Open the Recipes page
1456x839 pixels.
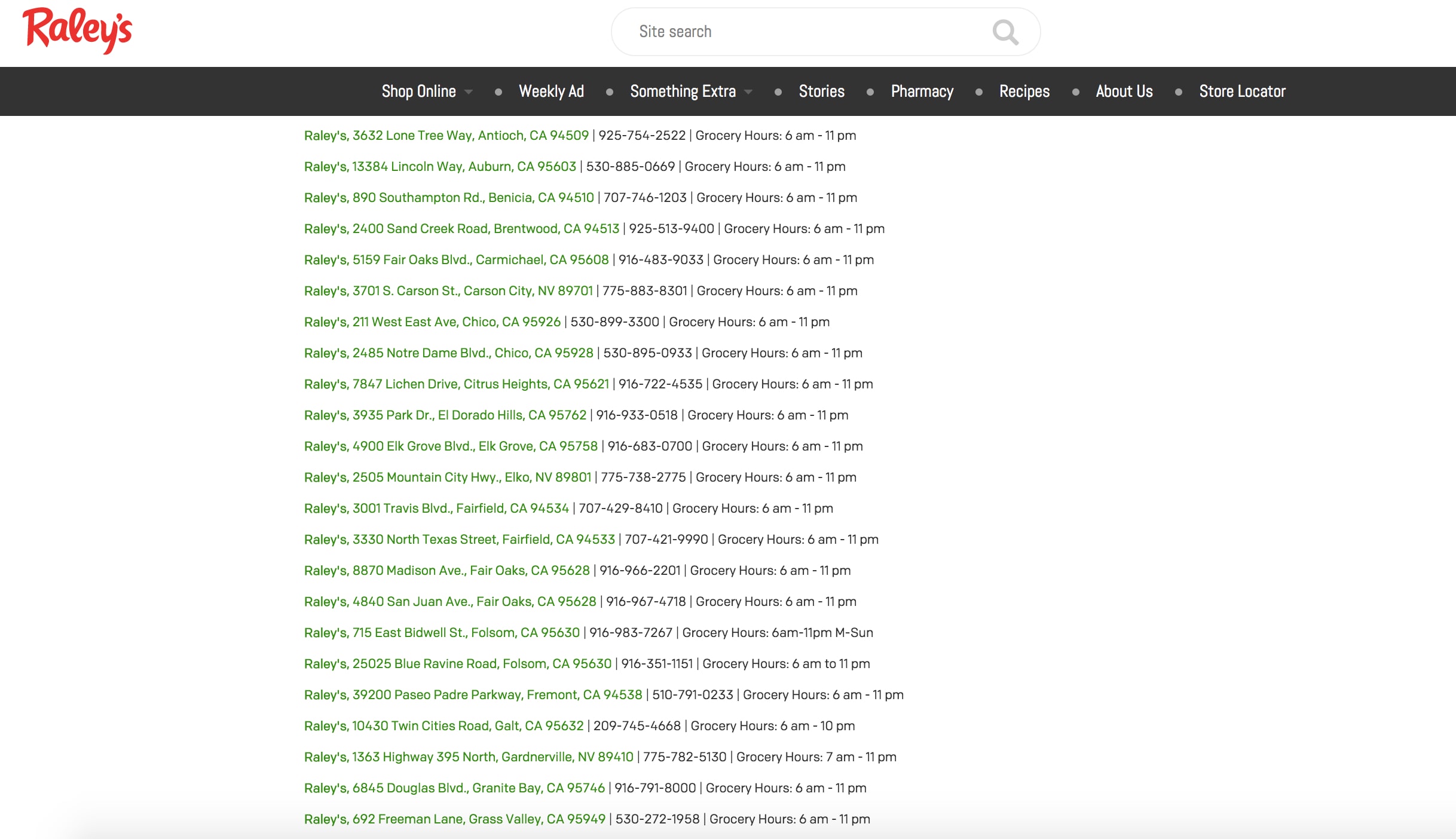point(1024,91)
